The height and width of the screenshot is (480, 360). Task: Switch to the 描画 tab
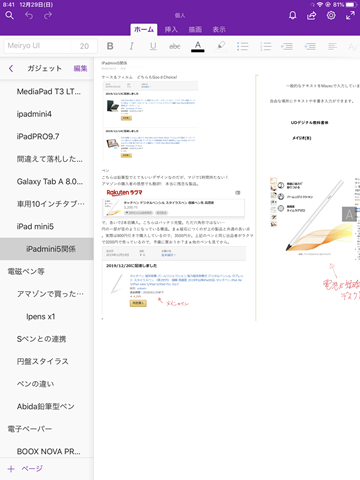[195, 29]
